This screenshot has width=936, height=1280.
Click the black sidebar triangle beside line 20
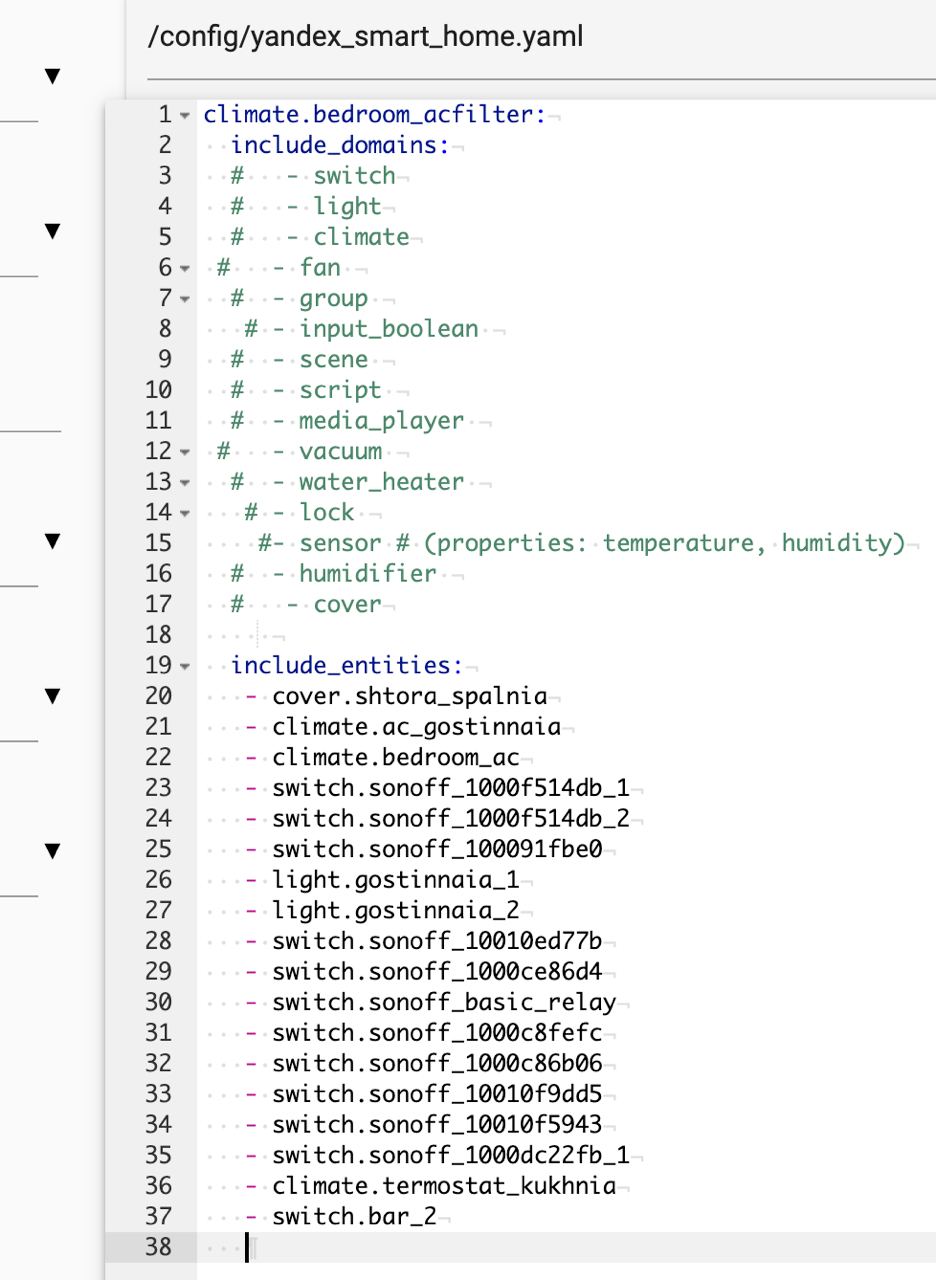point(53,696)
